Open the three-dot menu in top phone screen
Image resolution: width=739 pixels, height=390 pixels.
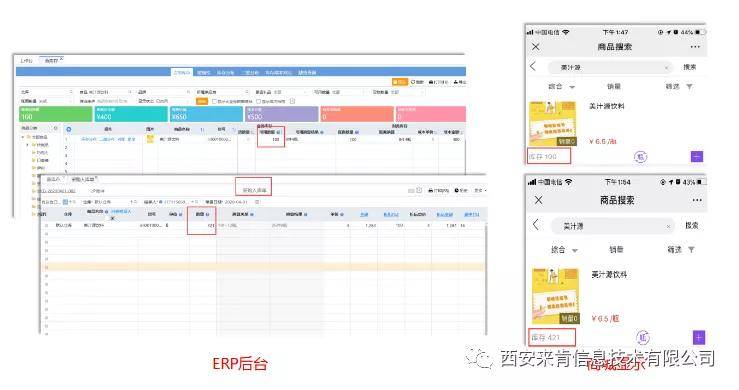click(x=695, y=47)
